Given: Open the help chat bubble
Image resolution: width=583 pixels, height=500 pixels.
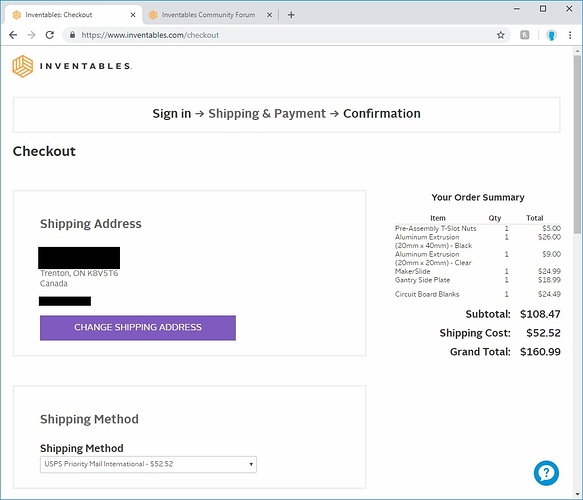Looking at the screenshot, I should click(546, 473).
